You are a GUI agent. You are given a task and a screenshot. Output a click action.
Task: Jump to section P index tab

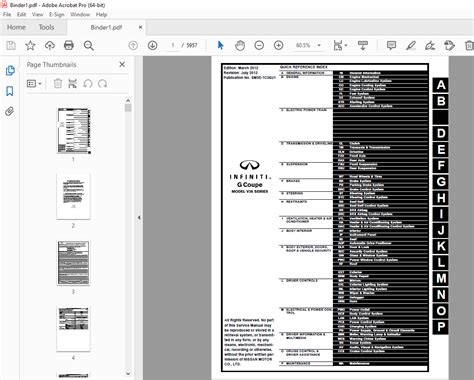click(x=441, y=327)
